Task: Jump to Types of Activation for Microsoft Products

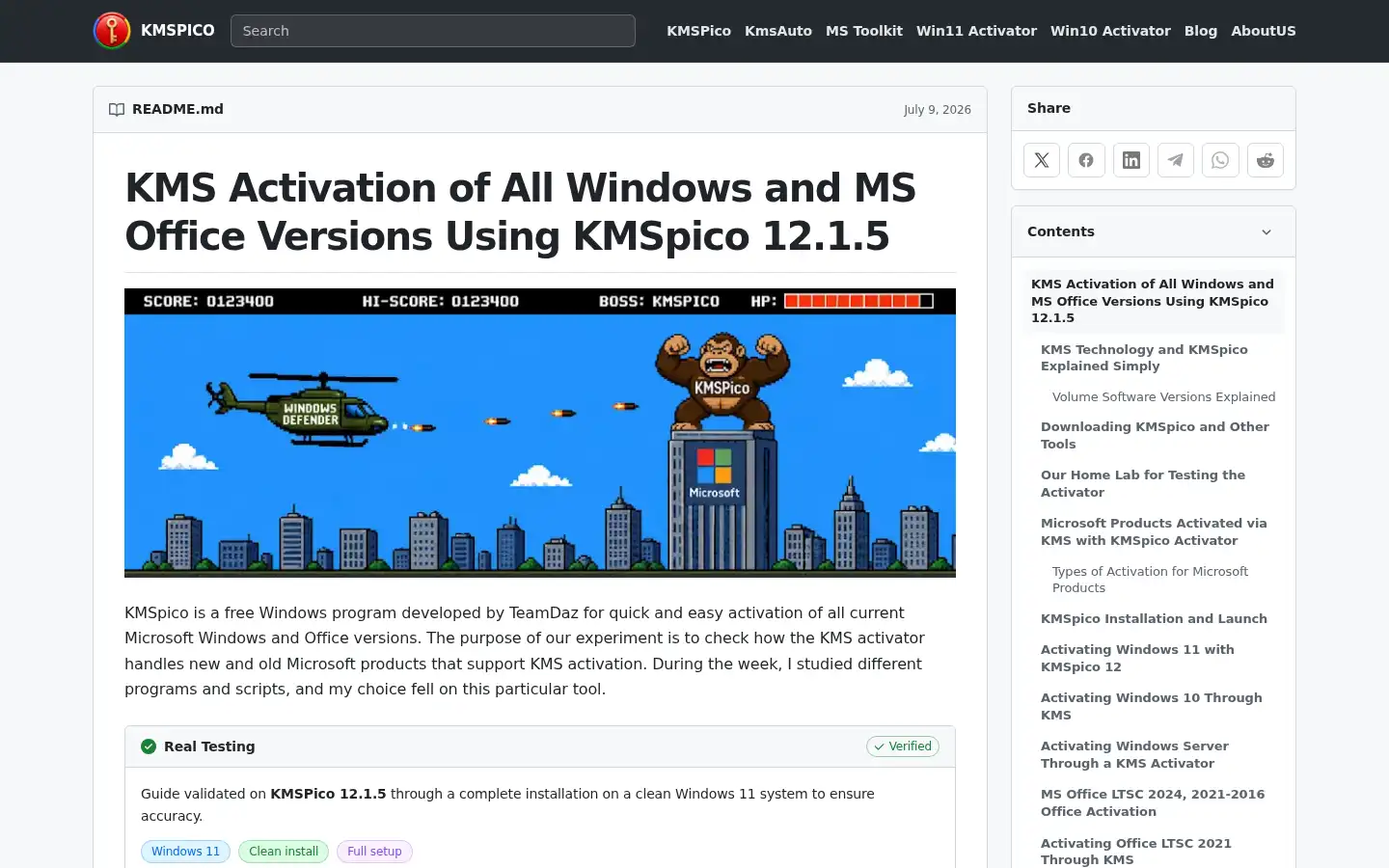Action: pos(1150,580)
